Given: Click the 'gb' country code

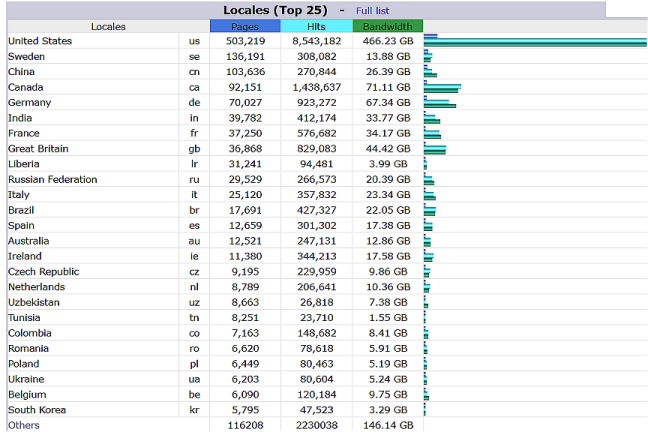Looking at the screenshot, I should click(x=194, y=149).
